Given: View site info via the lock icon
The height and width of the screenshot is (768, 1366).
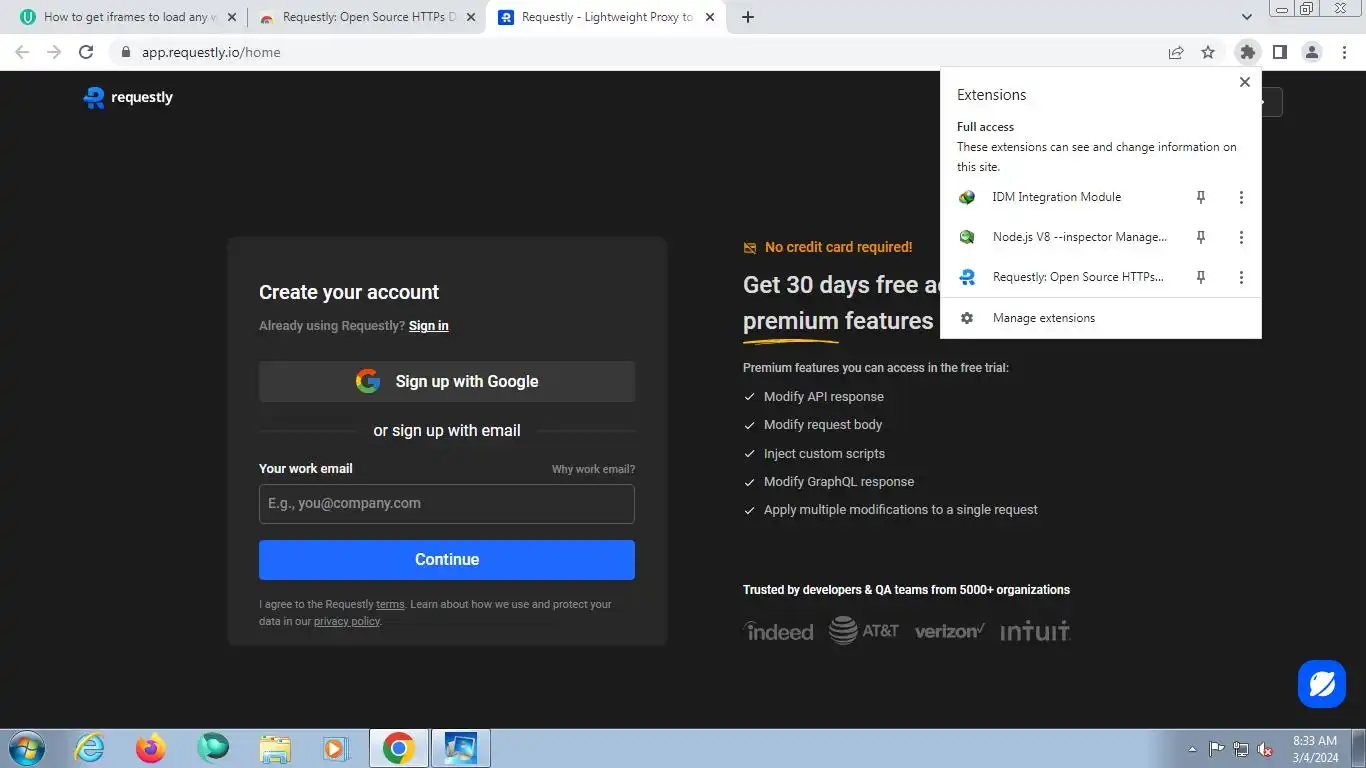Looking at the screenshot, I should tap(125, 52).
